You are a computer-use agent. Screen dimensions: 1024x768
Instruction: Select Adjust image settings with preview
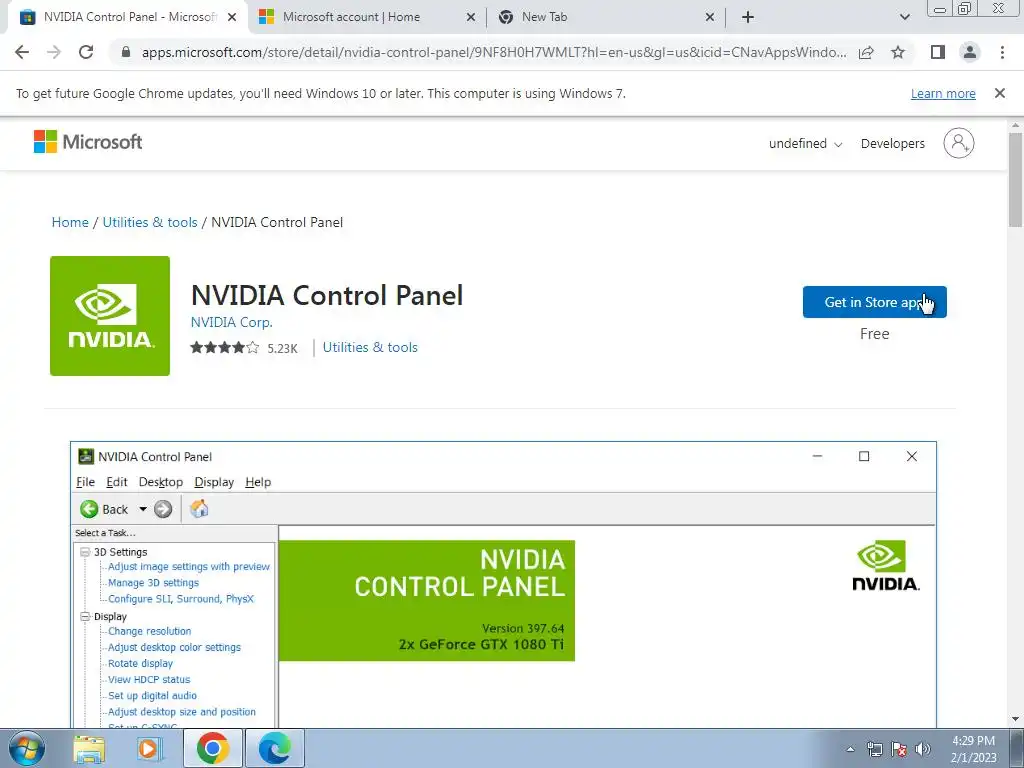click(189, 567)
